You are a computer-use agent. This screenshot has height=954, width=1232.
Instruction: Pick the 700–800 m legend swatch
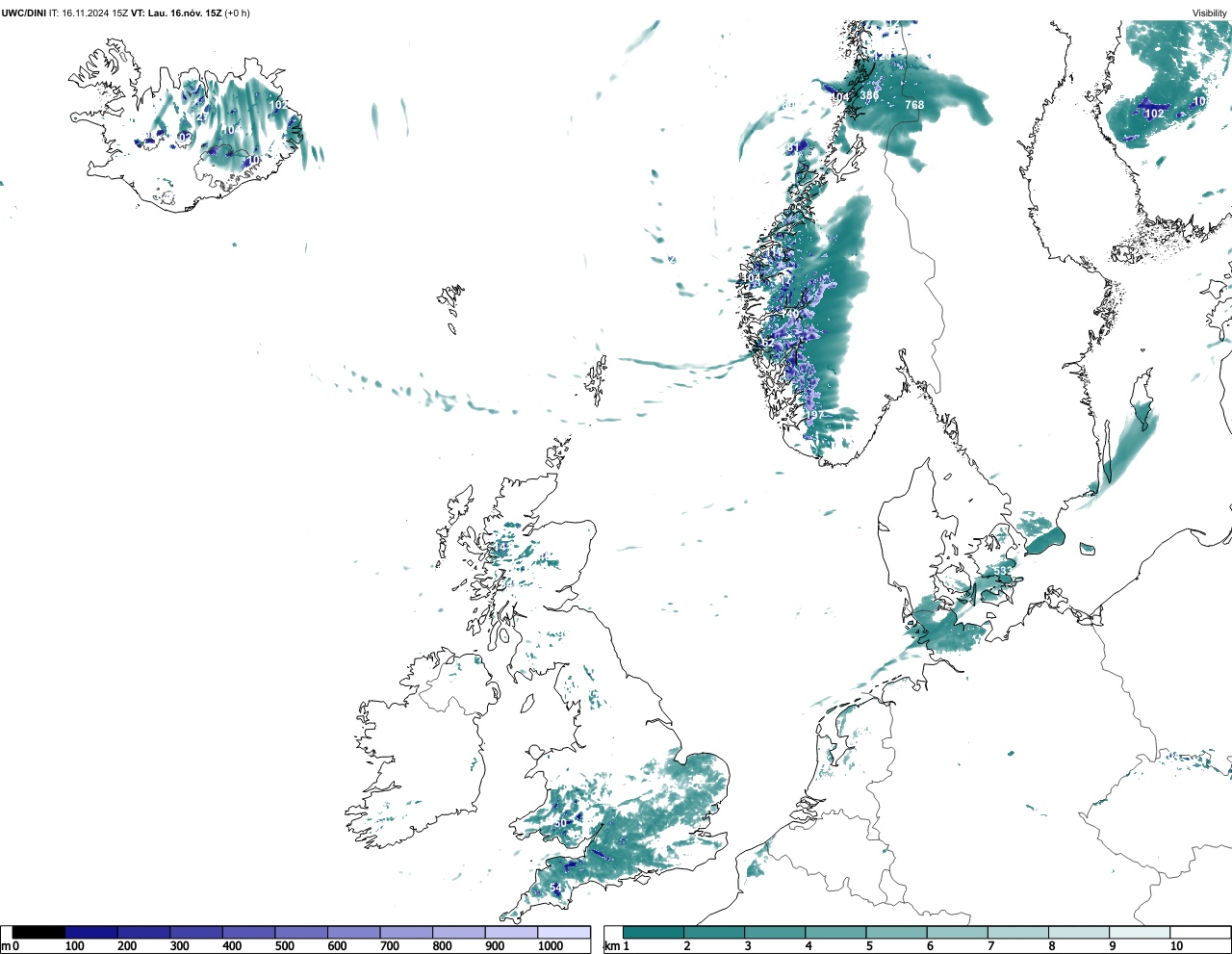point(406,932)
